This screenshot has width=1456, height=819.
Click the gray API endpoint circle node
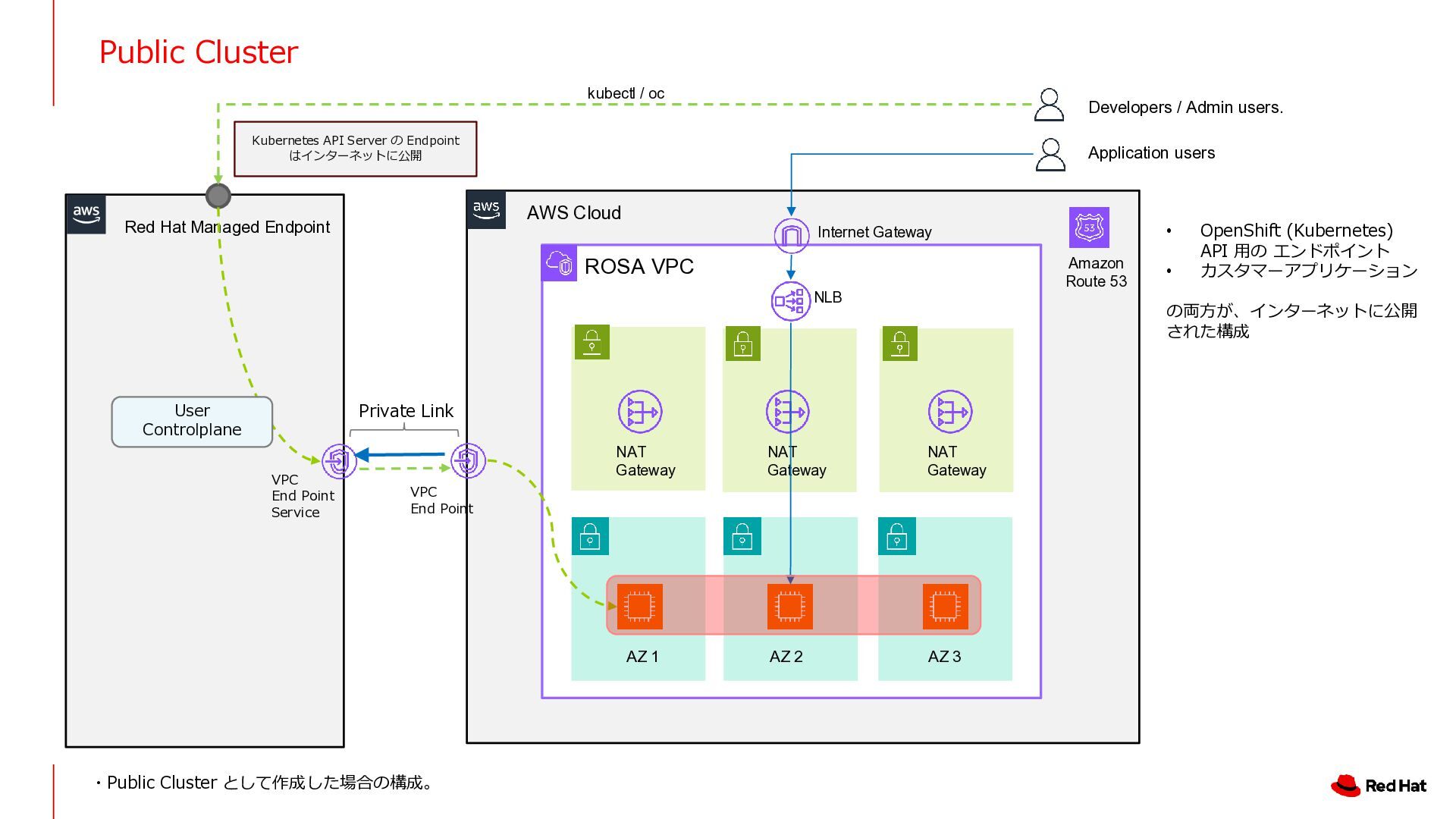[218, 196]
